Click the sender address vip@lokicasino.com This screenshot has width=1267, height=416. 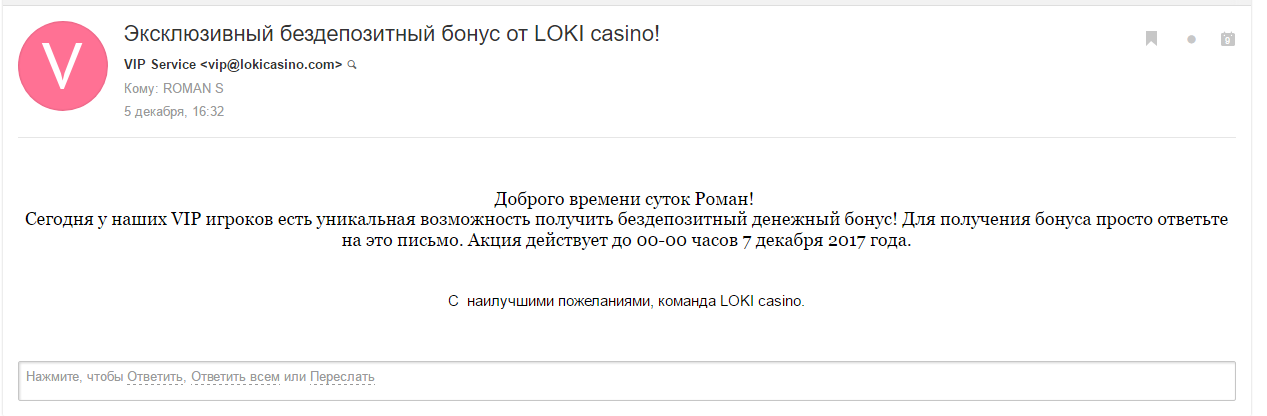(271, 64)
